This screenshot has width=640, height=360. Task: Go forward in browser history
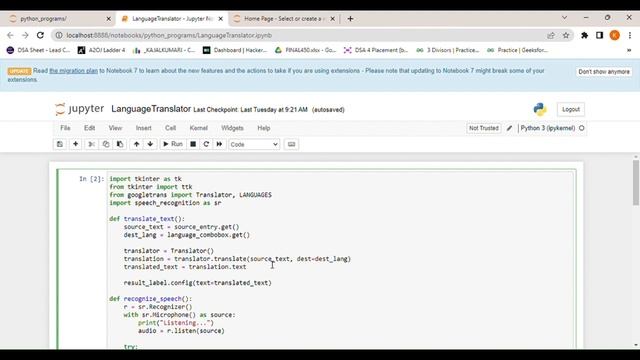[25, 36]
